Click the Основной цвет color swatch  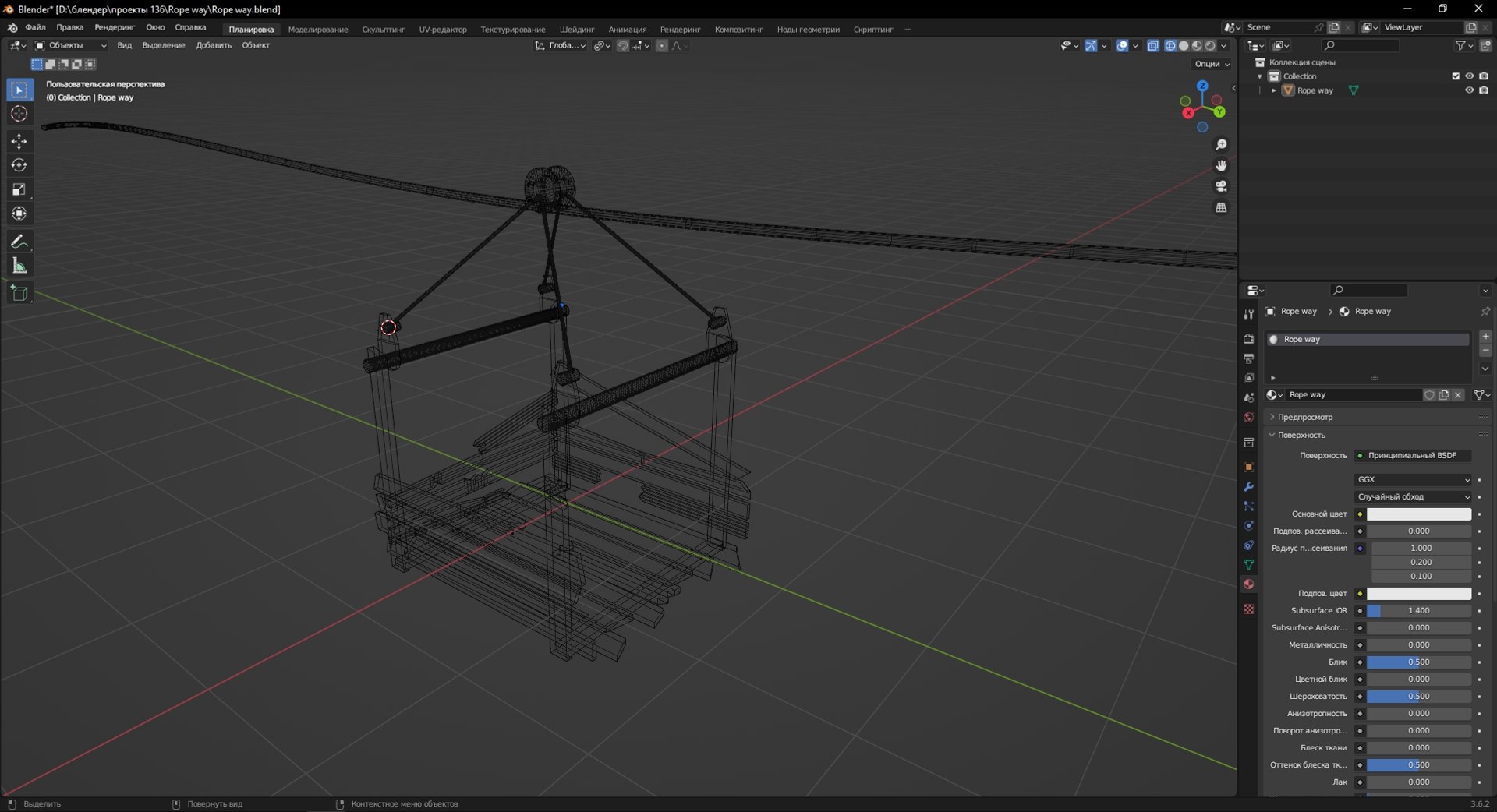coord(1418,514)
